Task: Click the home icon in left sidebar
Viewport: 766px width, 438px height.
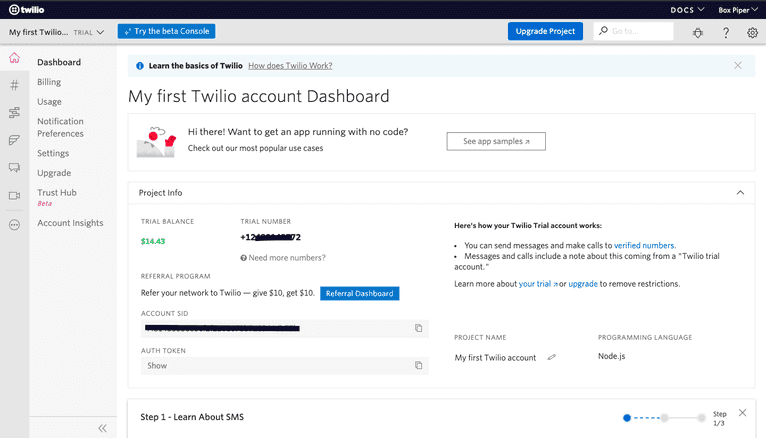Action: point(14,58)
